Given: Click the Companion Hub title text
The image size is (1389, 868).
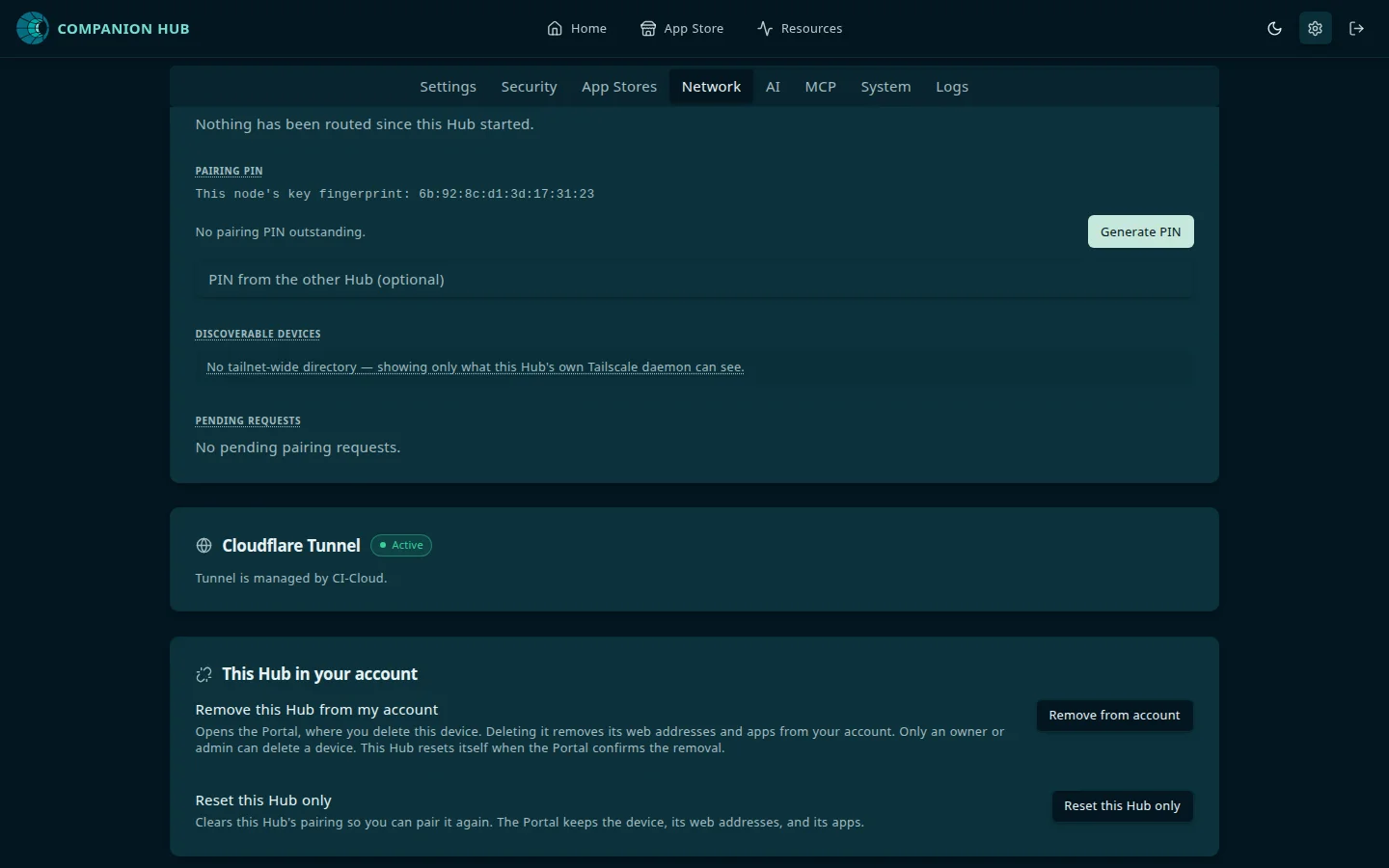Looking at the screenshot, I should (123, 29).
